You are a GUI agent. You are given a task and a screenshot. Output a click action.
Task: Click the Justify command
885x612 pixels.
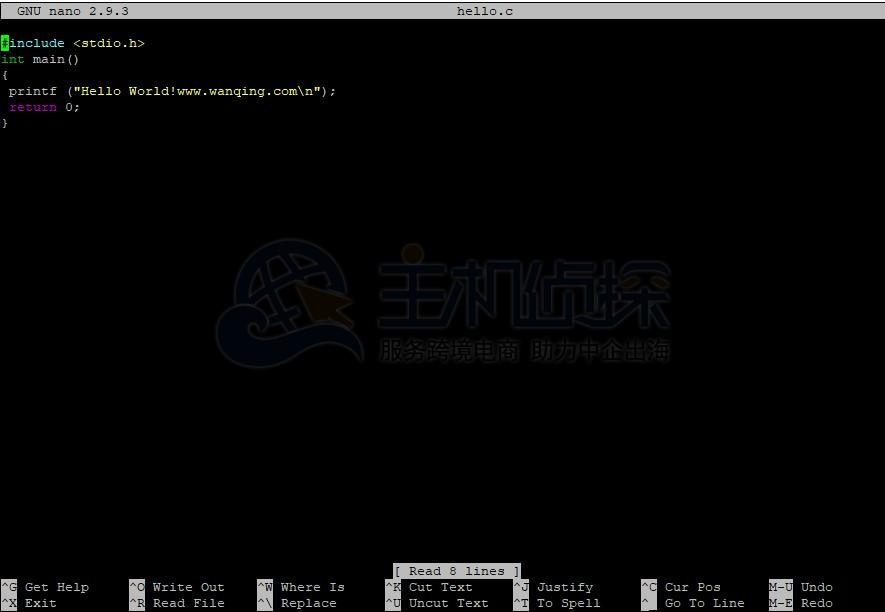pos(564,587)
